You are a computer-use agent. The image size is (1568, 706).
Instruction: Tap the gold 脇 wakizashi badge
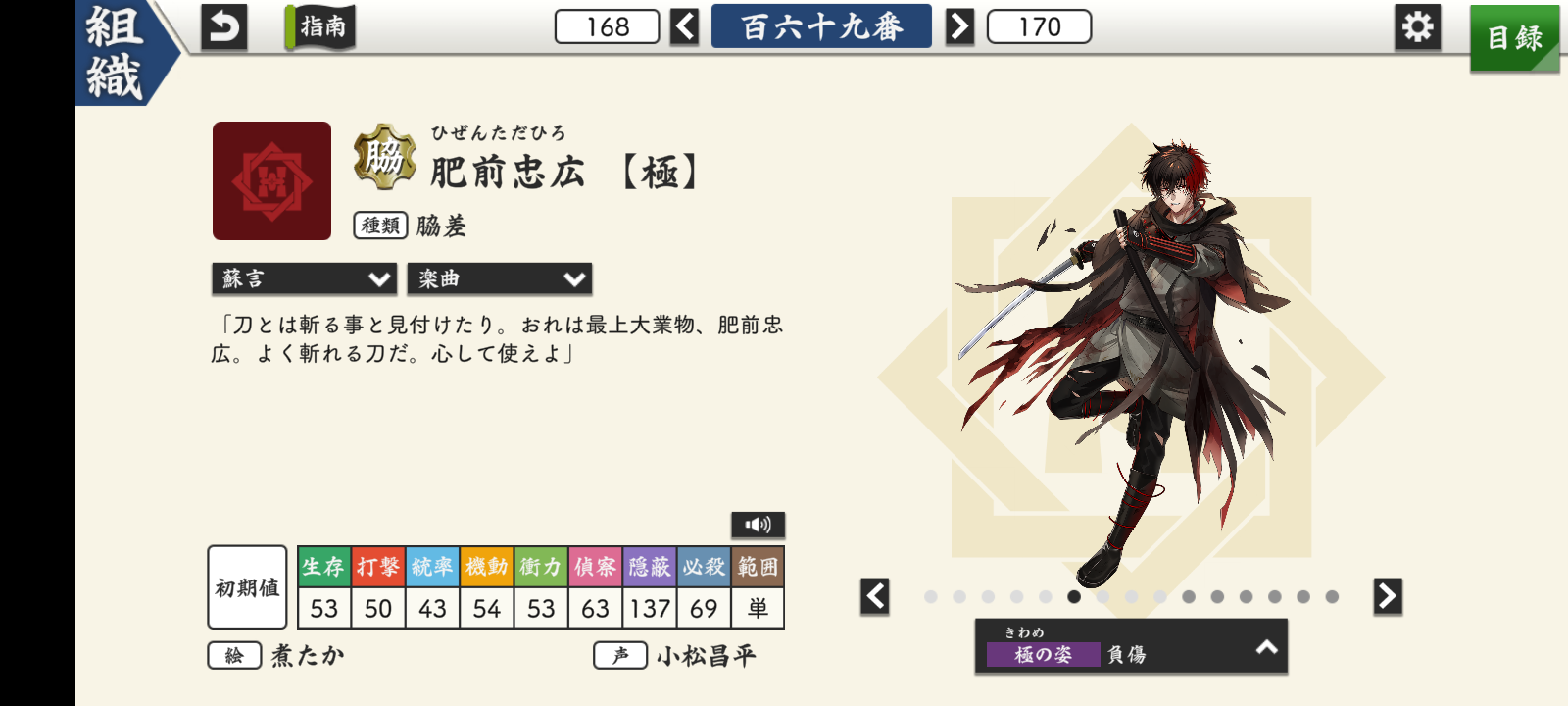click(x=384, y=156)
